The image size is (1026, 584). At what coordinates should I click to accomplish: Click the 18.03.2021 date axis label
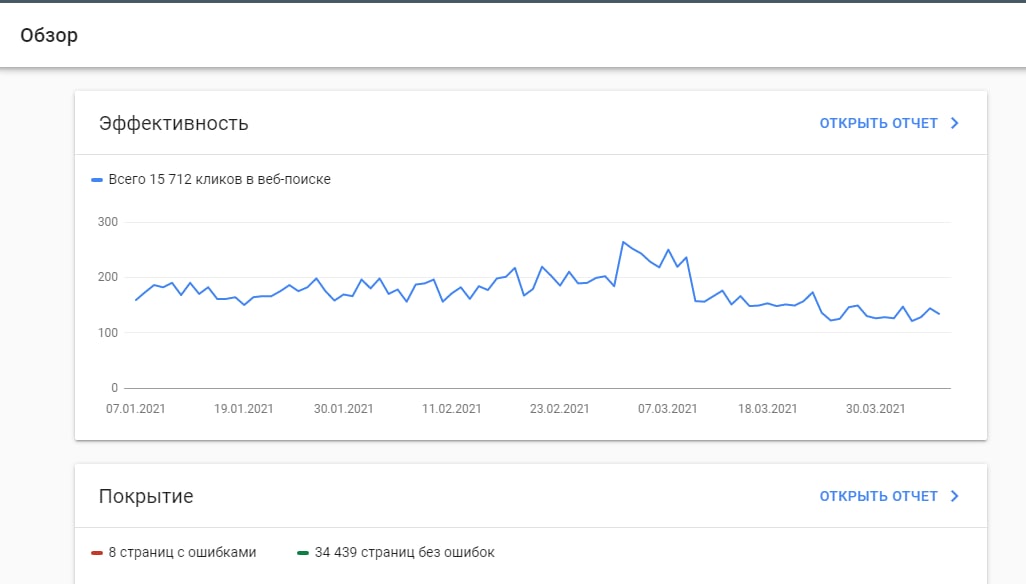click(768, 409)
